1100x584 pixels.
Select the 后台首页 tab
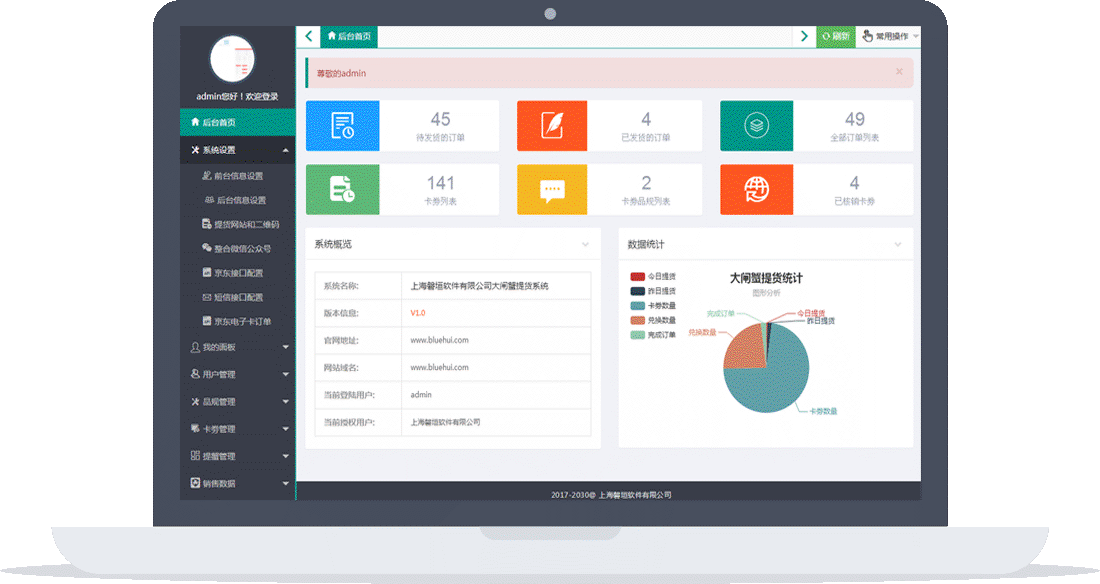347,36
